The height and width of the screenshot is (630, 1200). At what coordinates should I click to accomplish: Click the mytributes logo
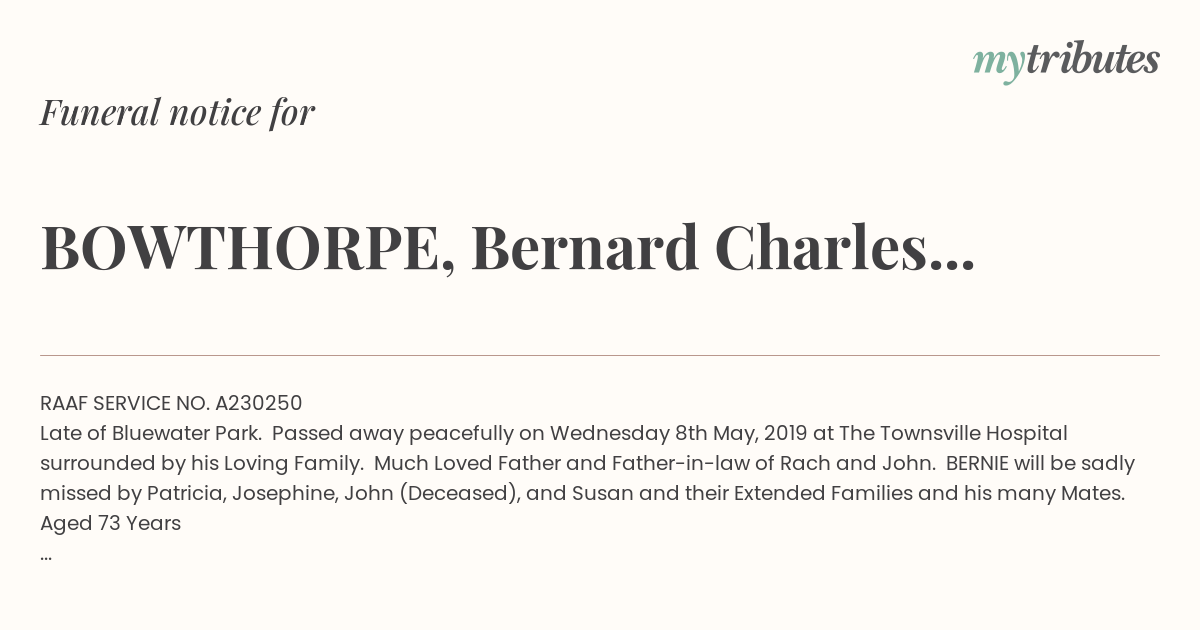[x=1066, y=61]
